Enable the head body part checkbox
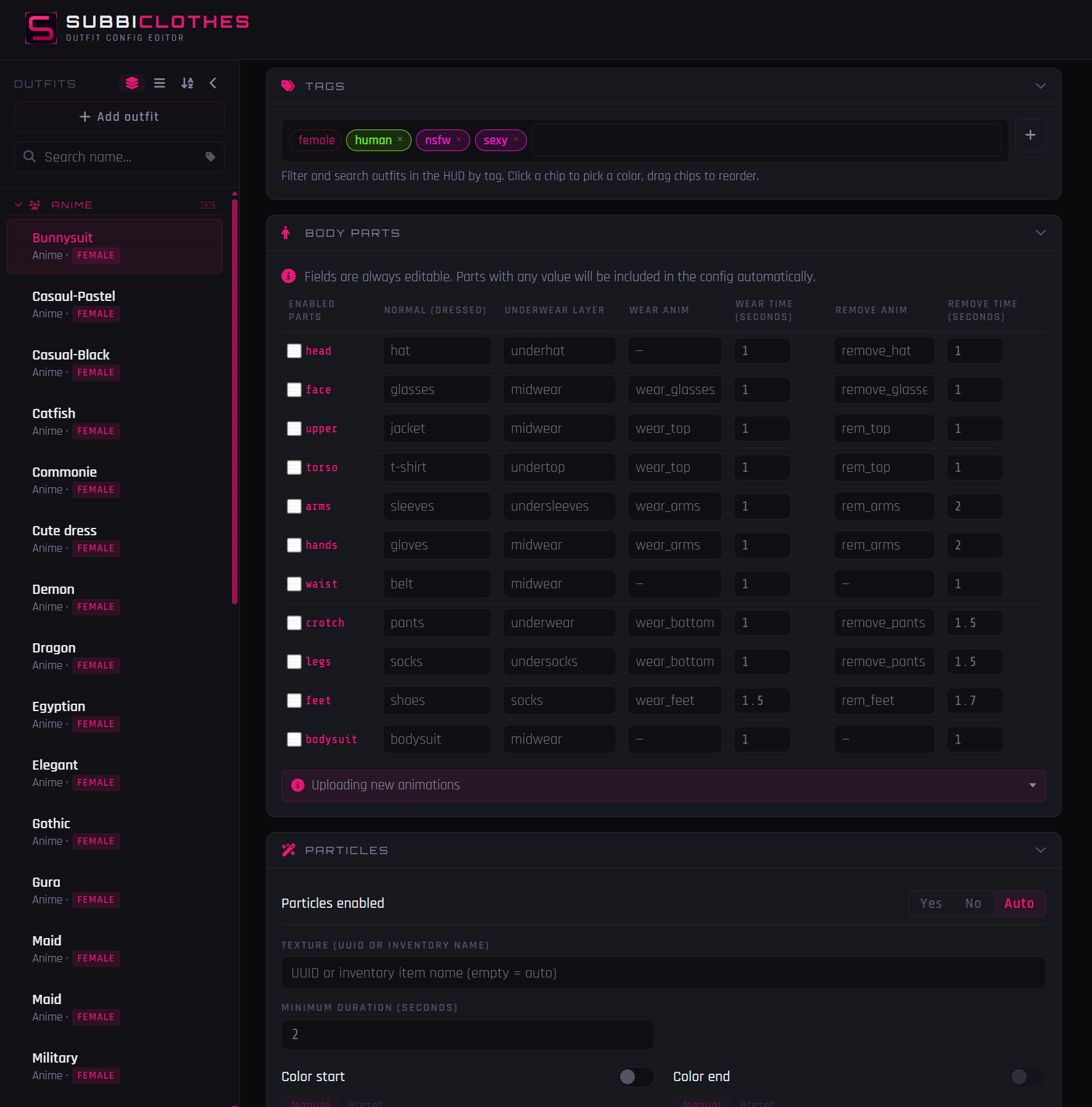 coord(294,351)
